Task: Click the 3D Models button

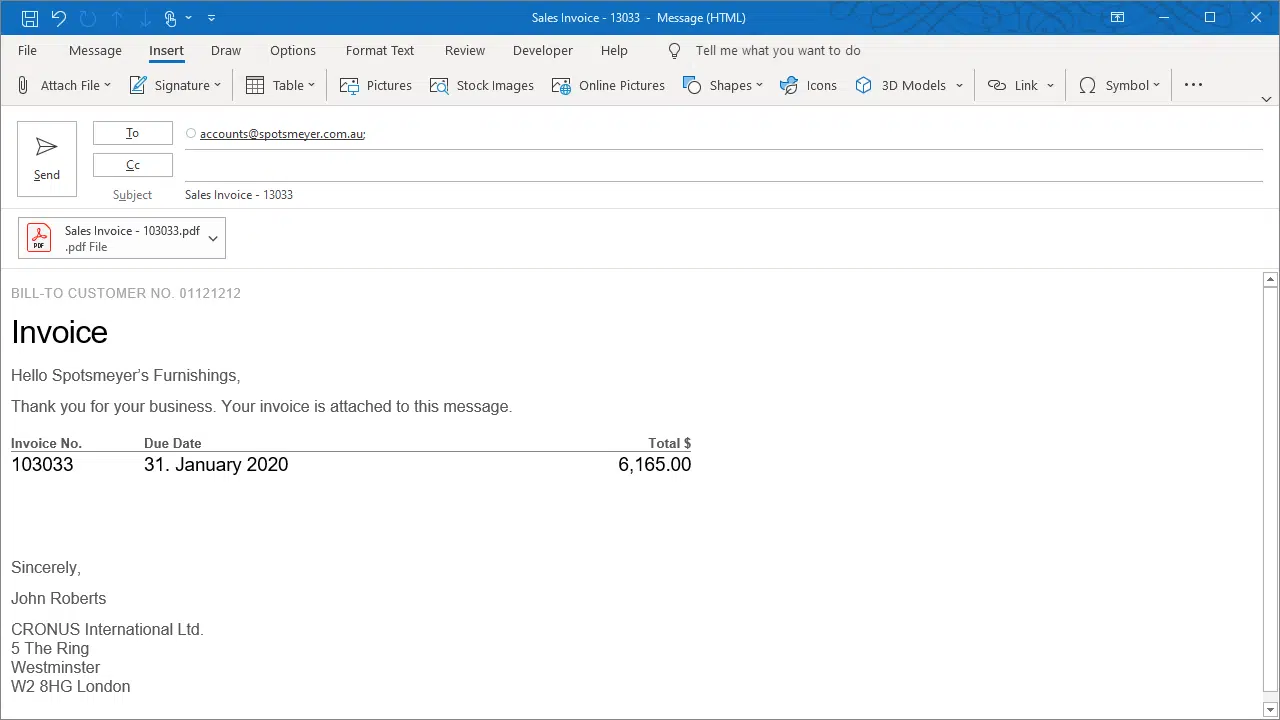Action: 900,85
